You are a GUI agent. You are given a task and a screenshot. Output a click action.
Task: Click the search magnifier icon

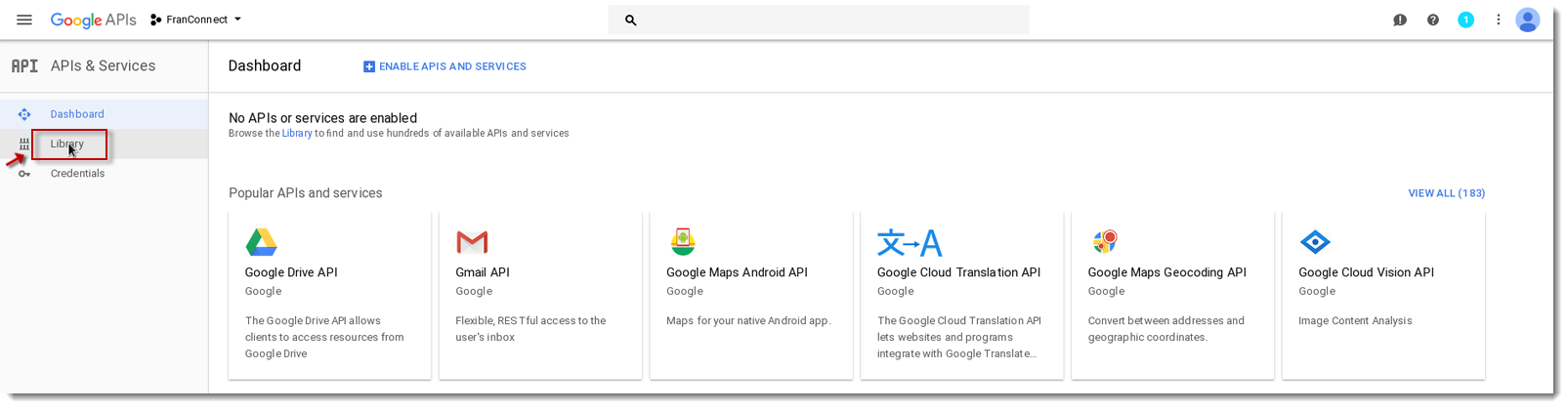(x=631, y=20)
